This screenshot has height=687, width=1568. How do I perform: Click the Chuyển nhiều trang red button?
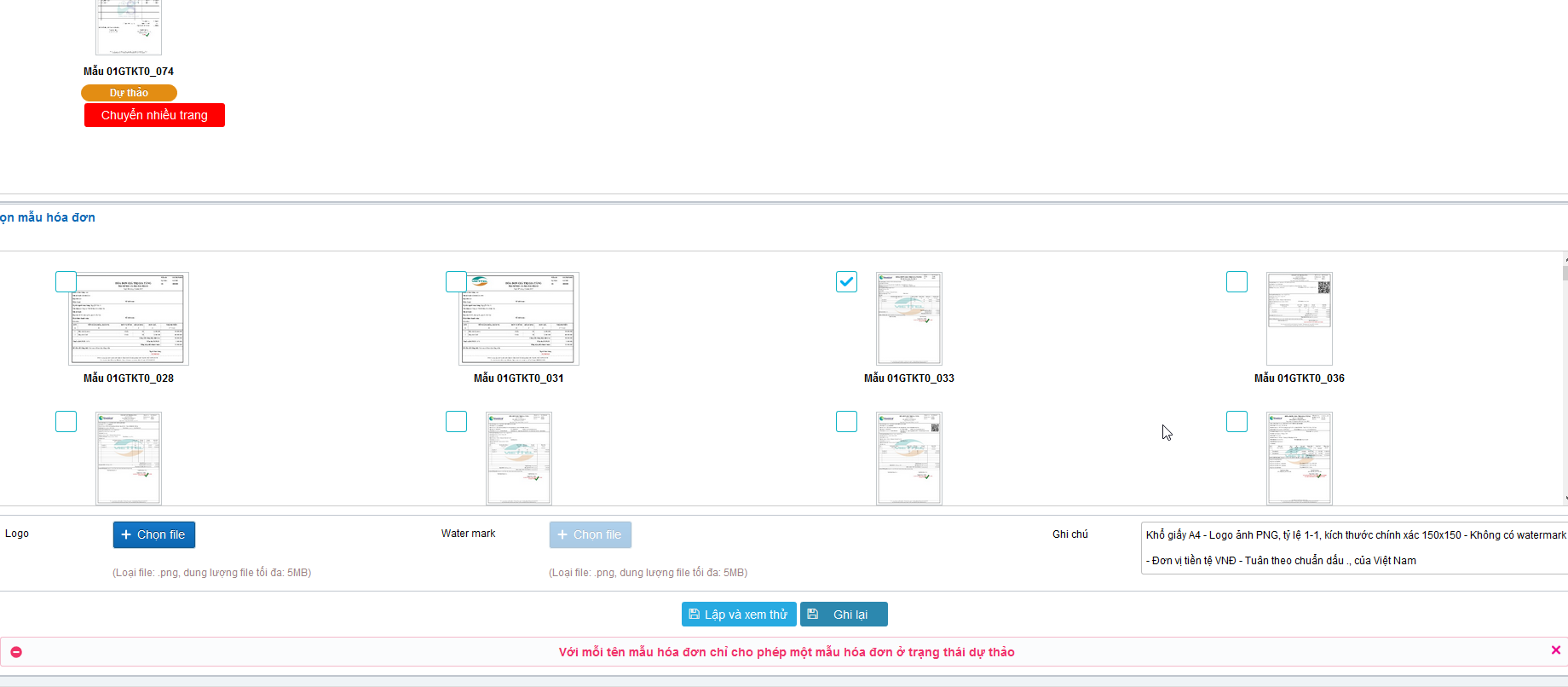154,115
